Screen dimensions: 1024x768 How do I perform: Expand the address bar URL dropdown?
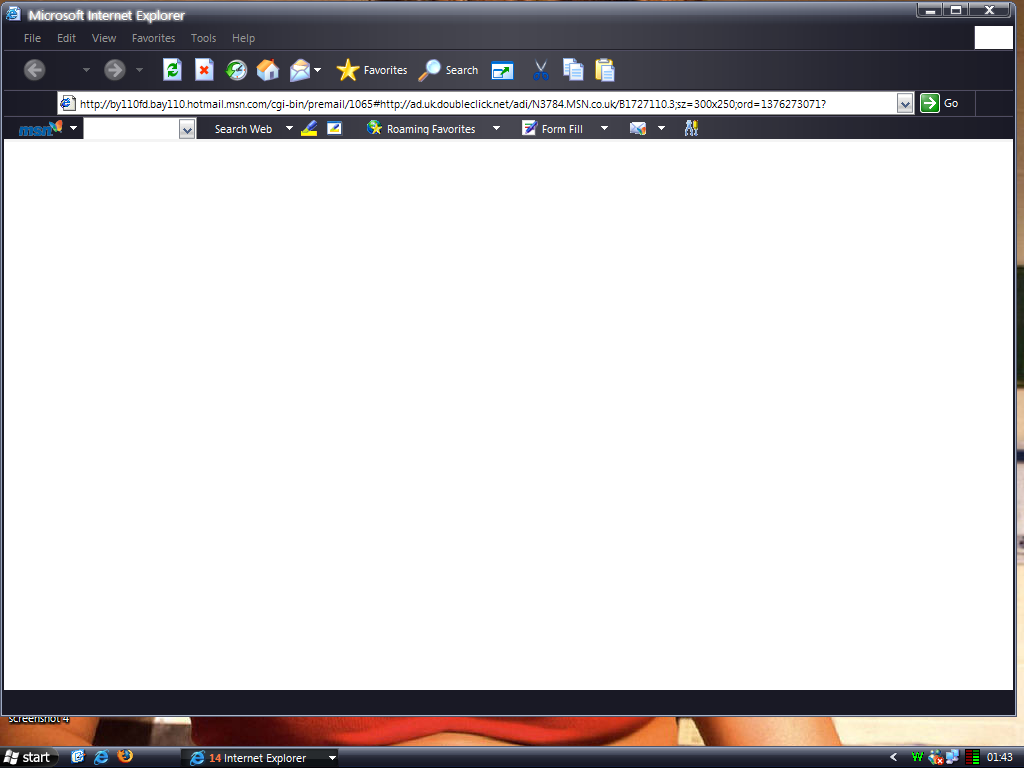pyautogui.click(x=905, y=103)
